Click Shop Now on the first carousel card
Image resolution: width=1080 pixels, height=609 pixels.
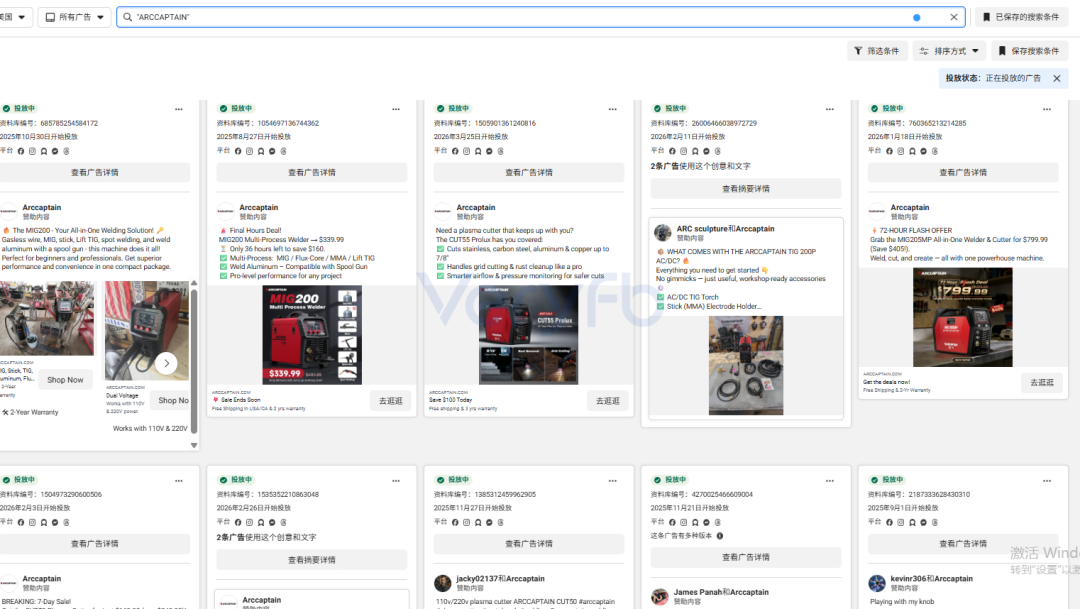pos(65,380)
